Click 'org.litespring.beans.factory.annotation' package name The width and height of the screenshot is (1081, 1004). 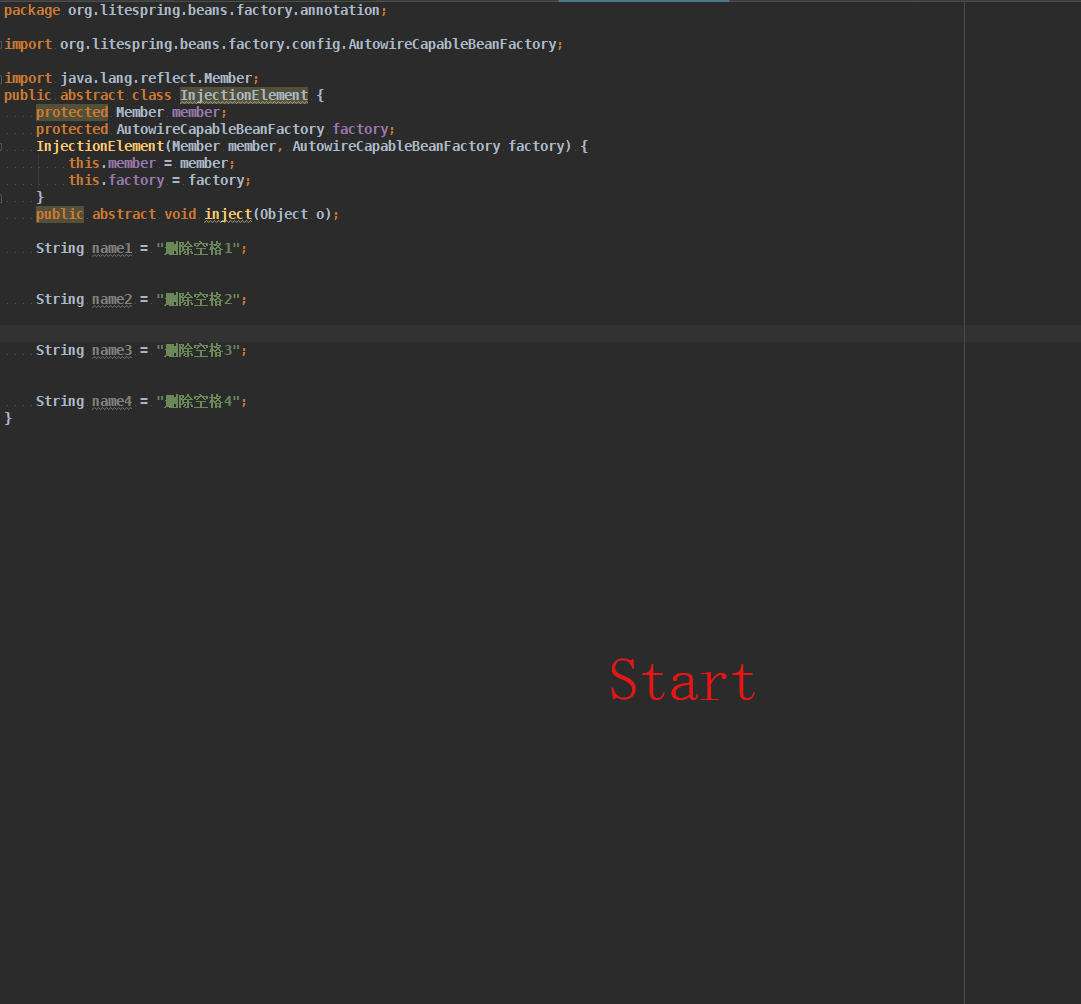click(223, 10)
